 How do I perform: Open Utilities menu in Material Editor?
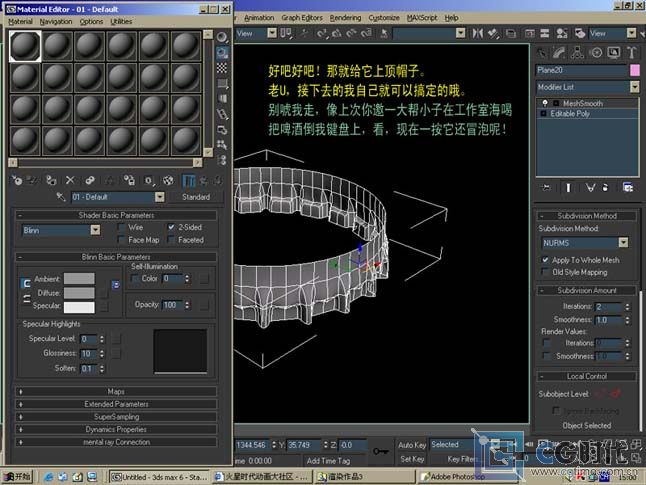pos(121,21)
